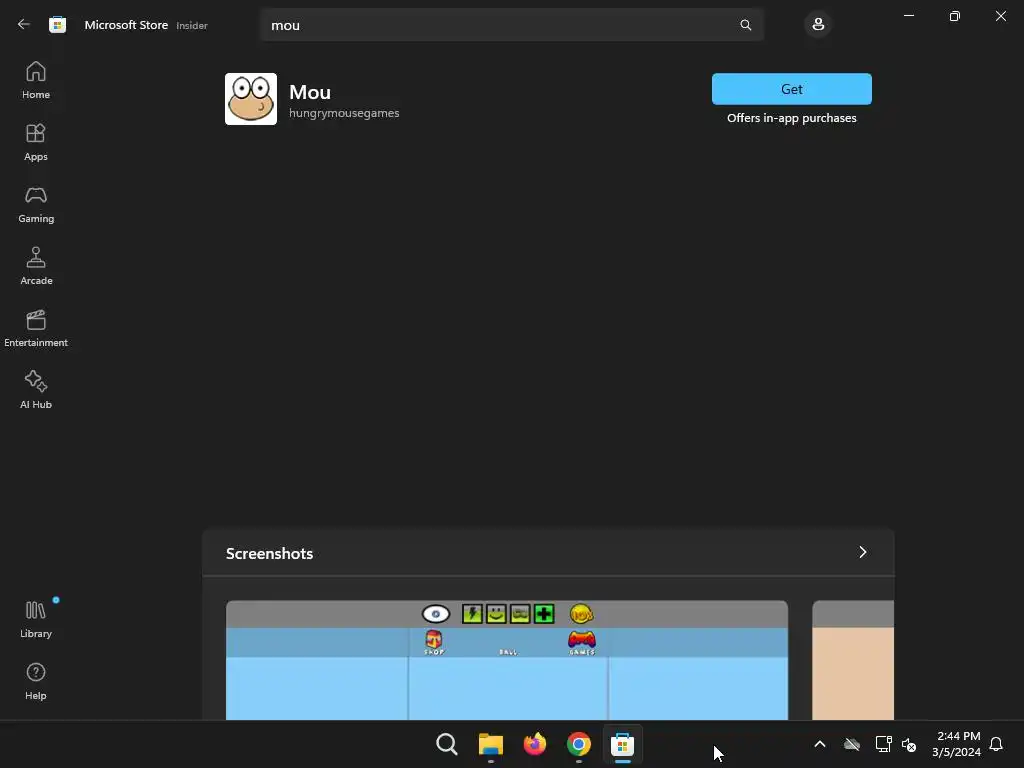Open the Entertainment section in sidebar
The image size is (1024, 768).
pos(36,328)
